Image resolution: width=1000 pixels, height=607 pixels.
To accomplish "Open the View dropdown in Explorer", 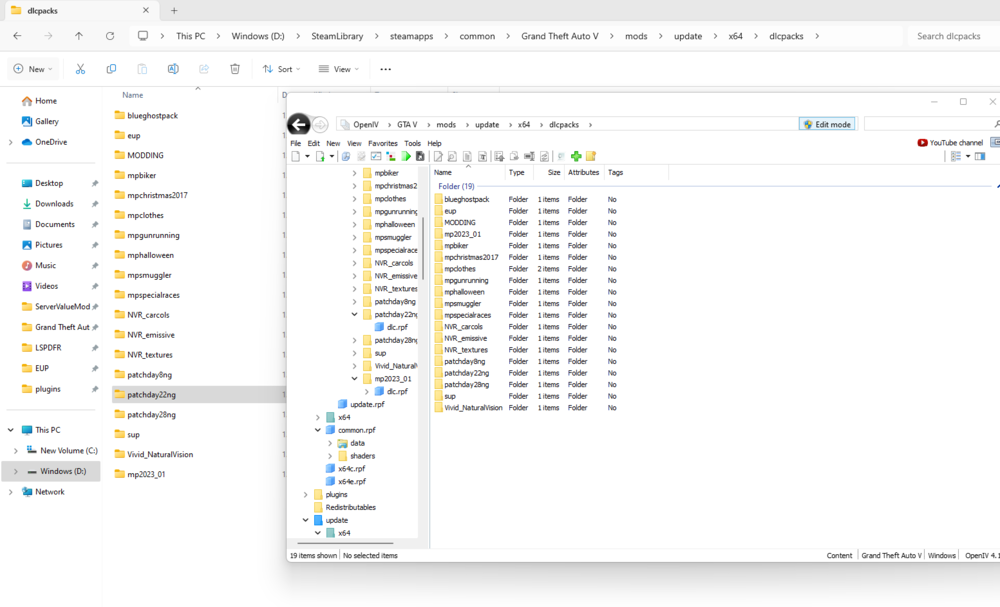I will coord(339,68).
